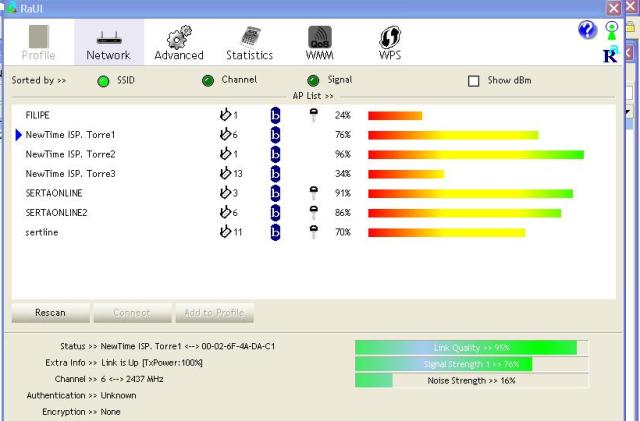Viewport: 640px width, 421px height.
Task: Select the sertline network
Action: [x=313, y=232]
